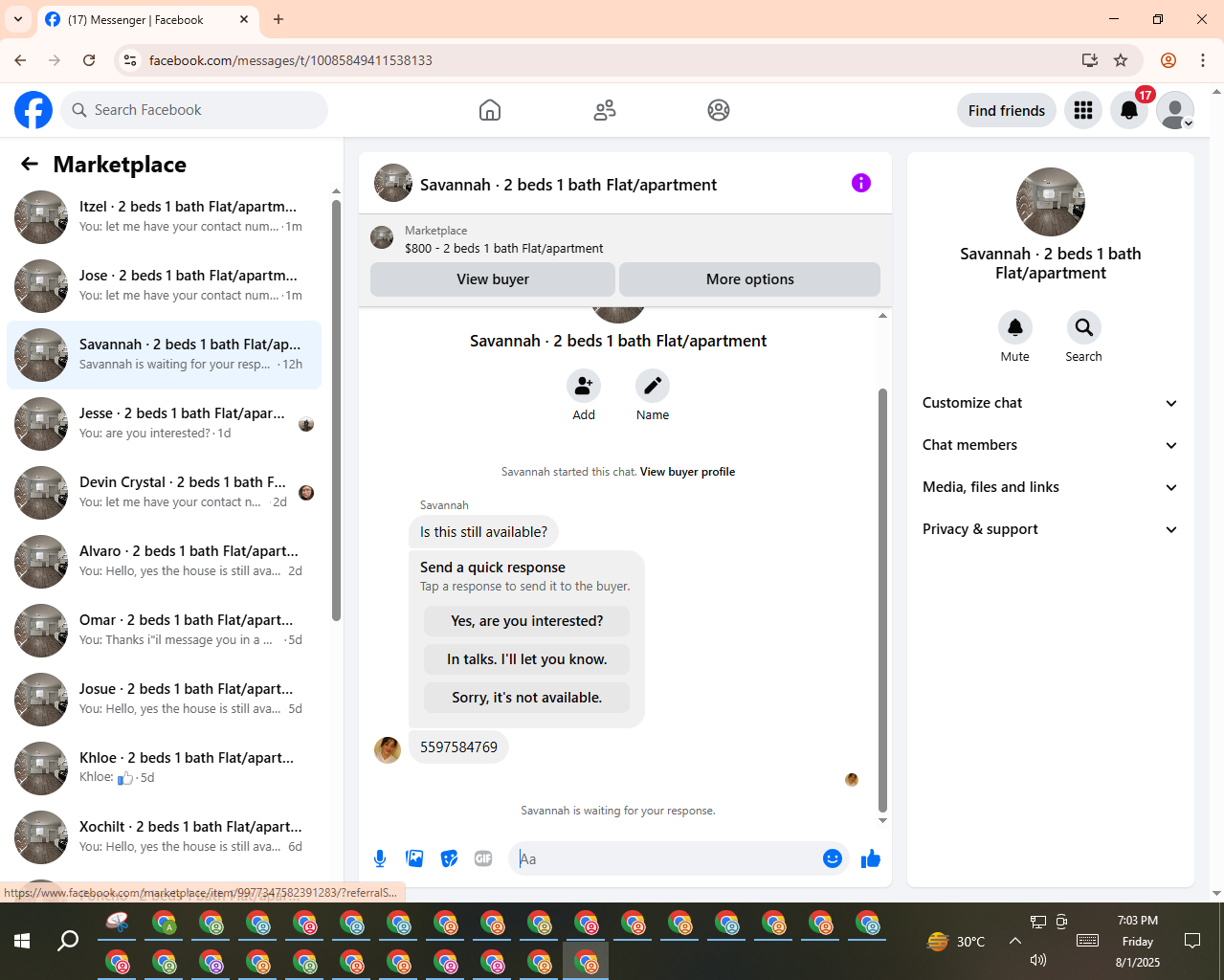
Task: Click the conversation list scrollbar
Action: [x=336, y=412]
